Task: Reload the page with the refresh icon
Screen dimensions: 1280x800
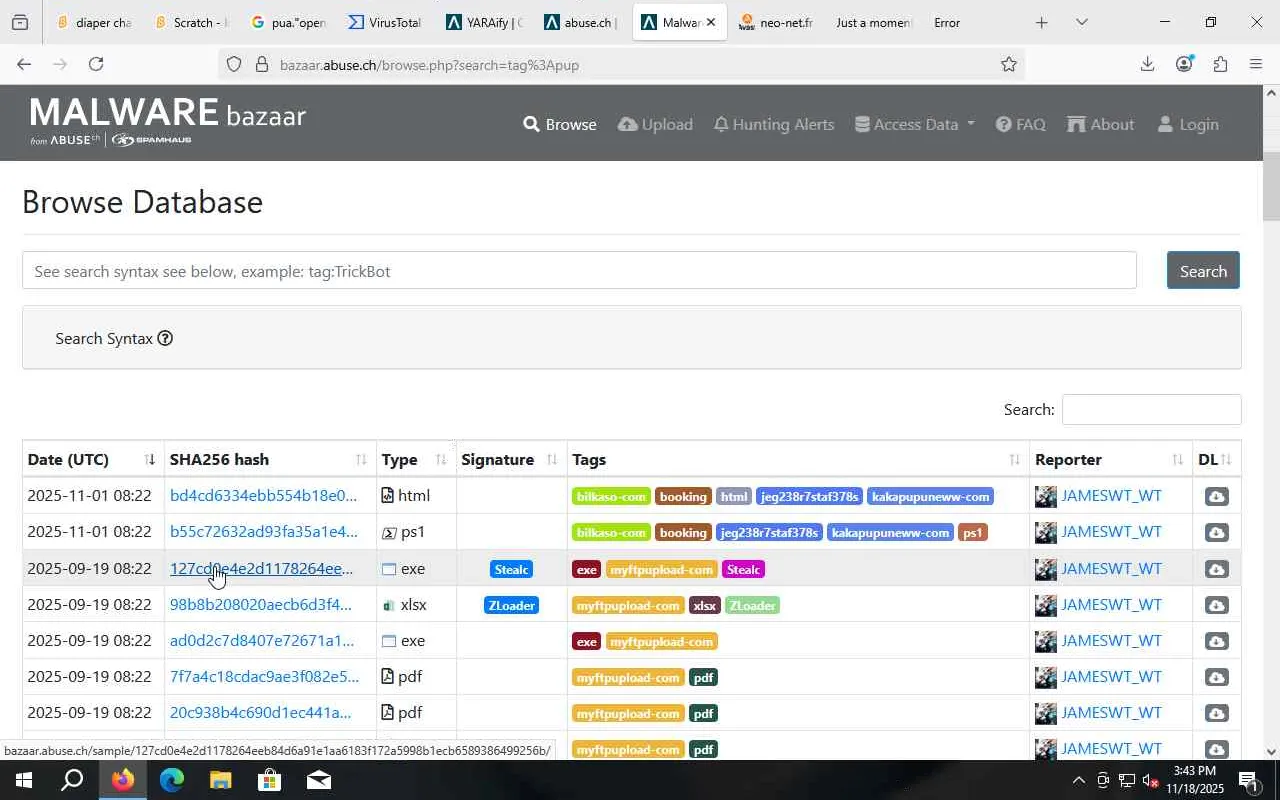Action: point(96,64)
